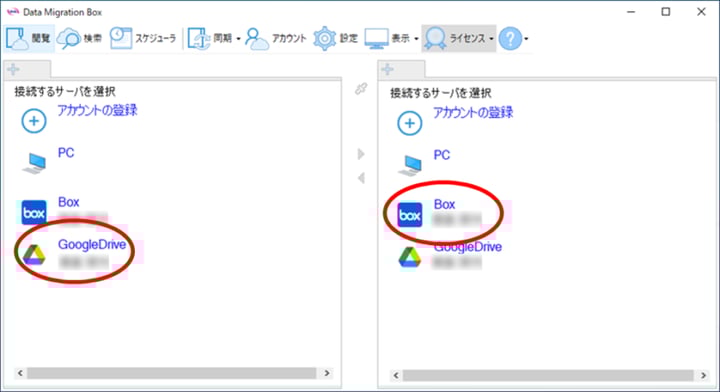
Task: Click the transfer-left arrow between panes
Action: (x=361, y=178)
